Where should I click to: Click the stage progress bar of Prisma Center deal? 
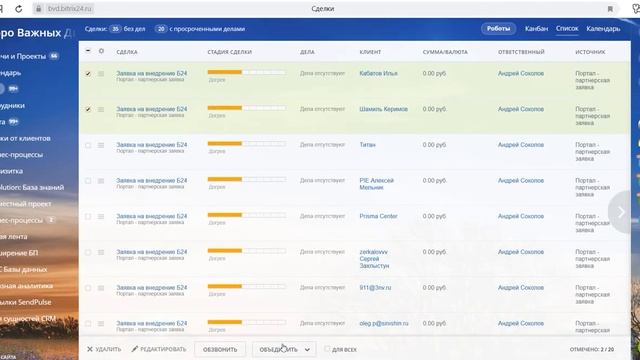point(247,215)
